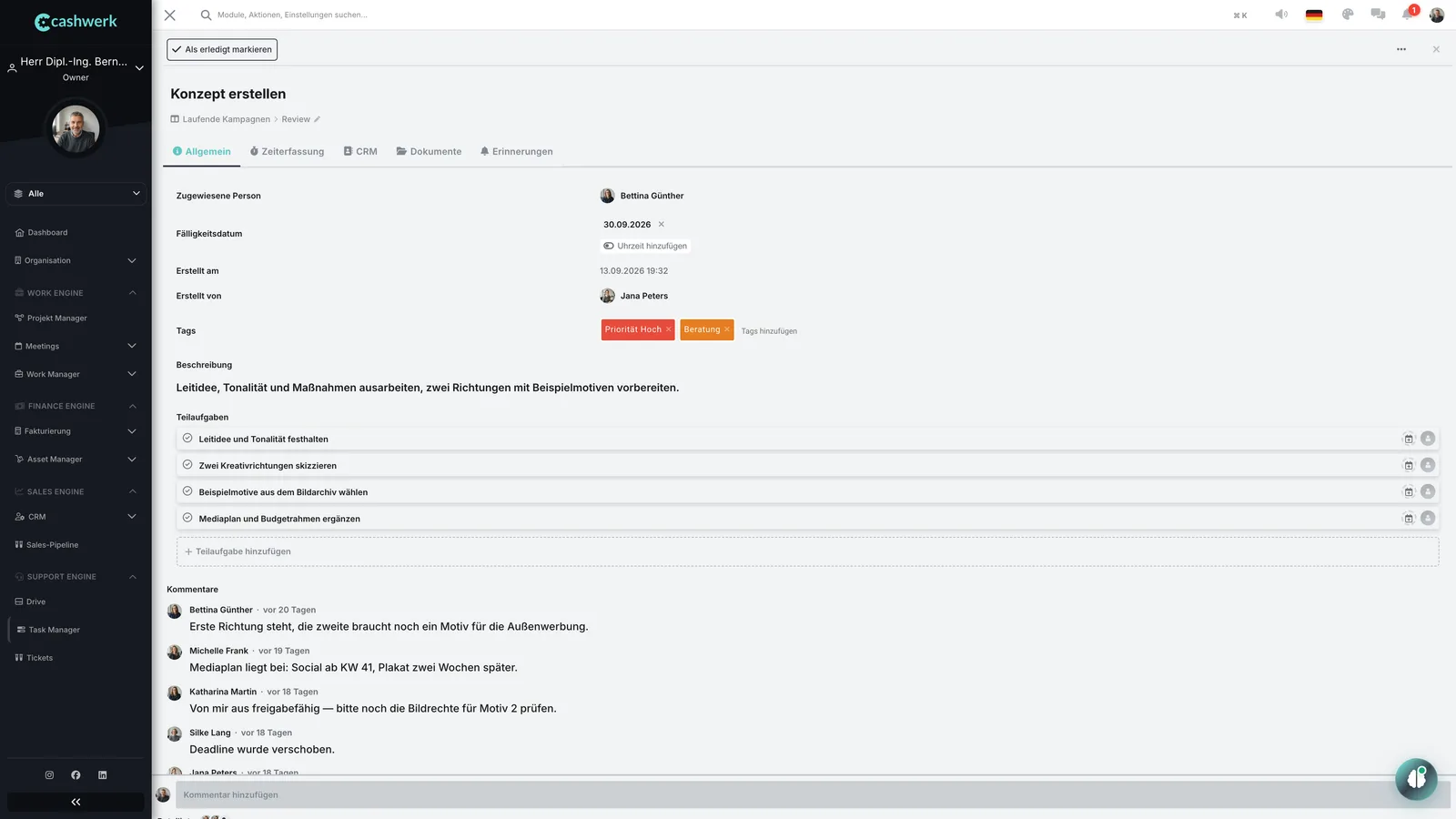Switch to the Dokumente tab
The image size is (1456, 819).
[x=429, y=152]
